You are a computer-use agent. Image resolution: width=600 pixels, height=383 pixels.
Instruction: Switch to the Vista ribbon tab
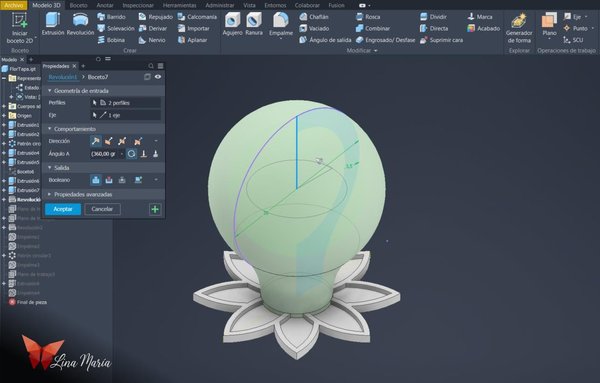249,5
